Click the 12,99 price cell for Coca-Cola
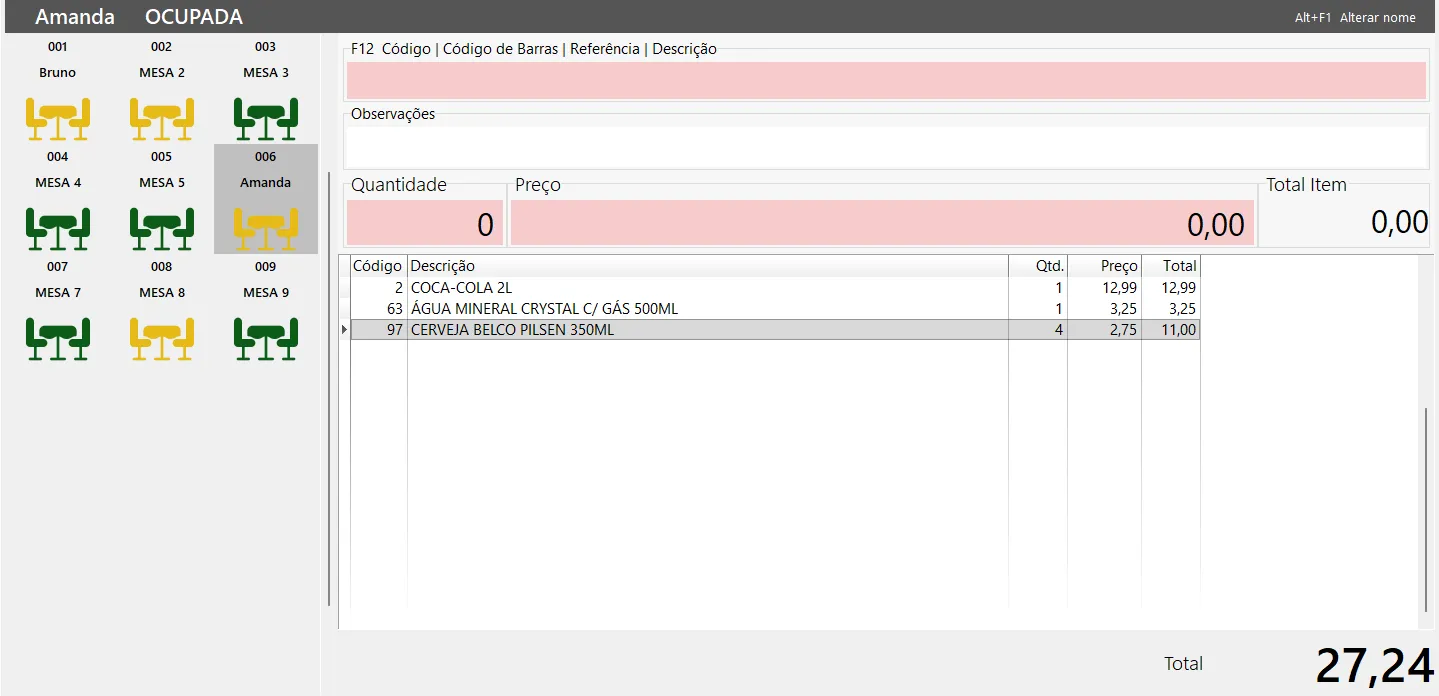 1105,288
